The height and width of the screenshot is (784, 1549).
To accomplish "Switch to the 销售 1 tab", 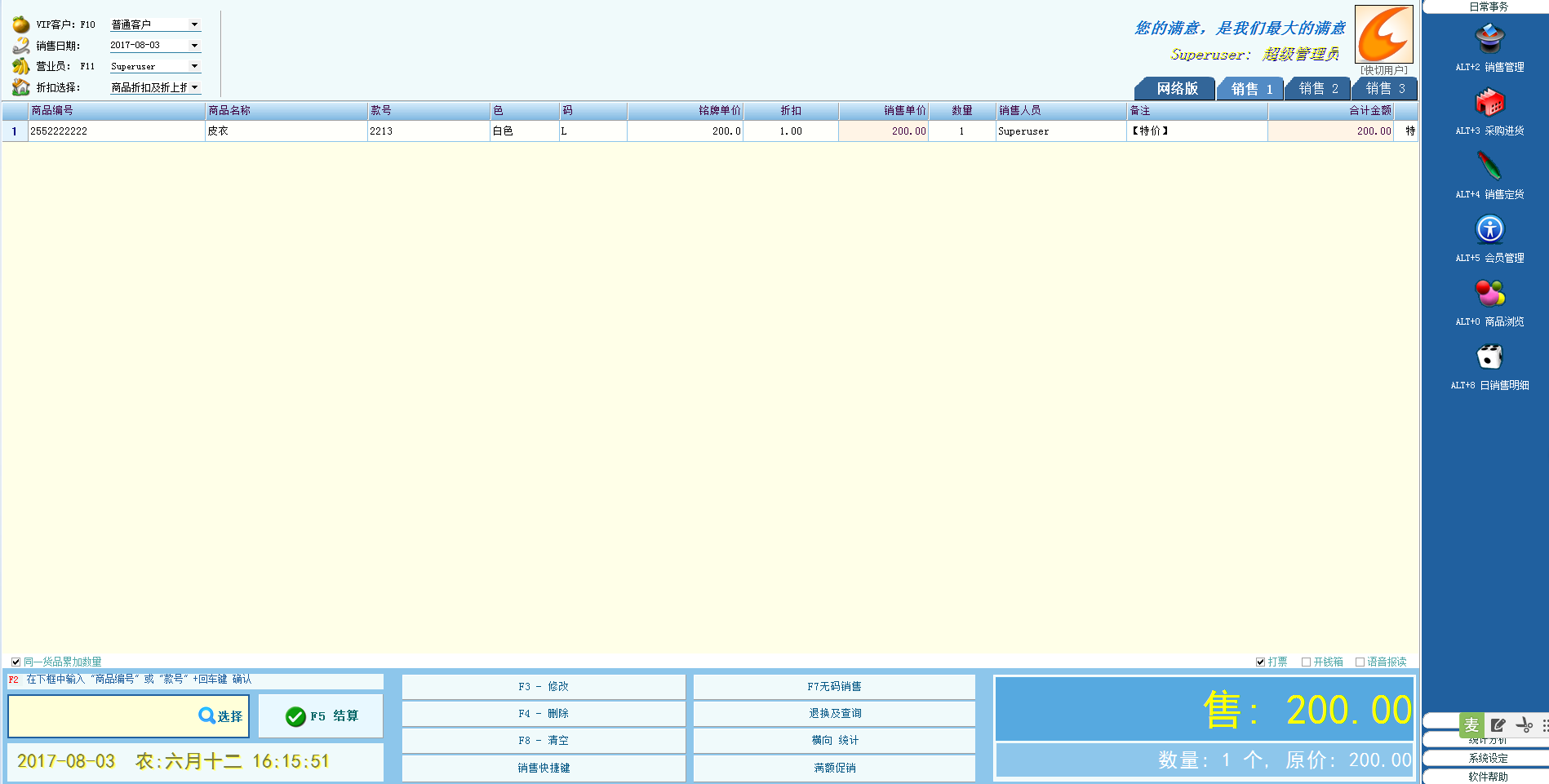I will coord(1251,88).
